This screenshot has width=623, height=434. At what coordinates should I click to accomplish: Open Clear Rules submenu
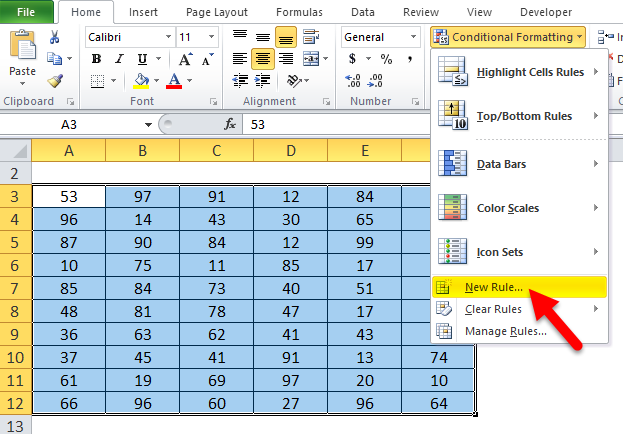519,309
